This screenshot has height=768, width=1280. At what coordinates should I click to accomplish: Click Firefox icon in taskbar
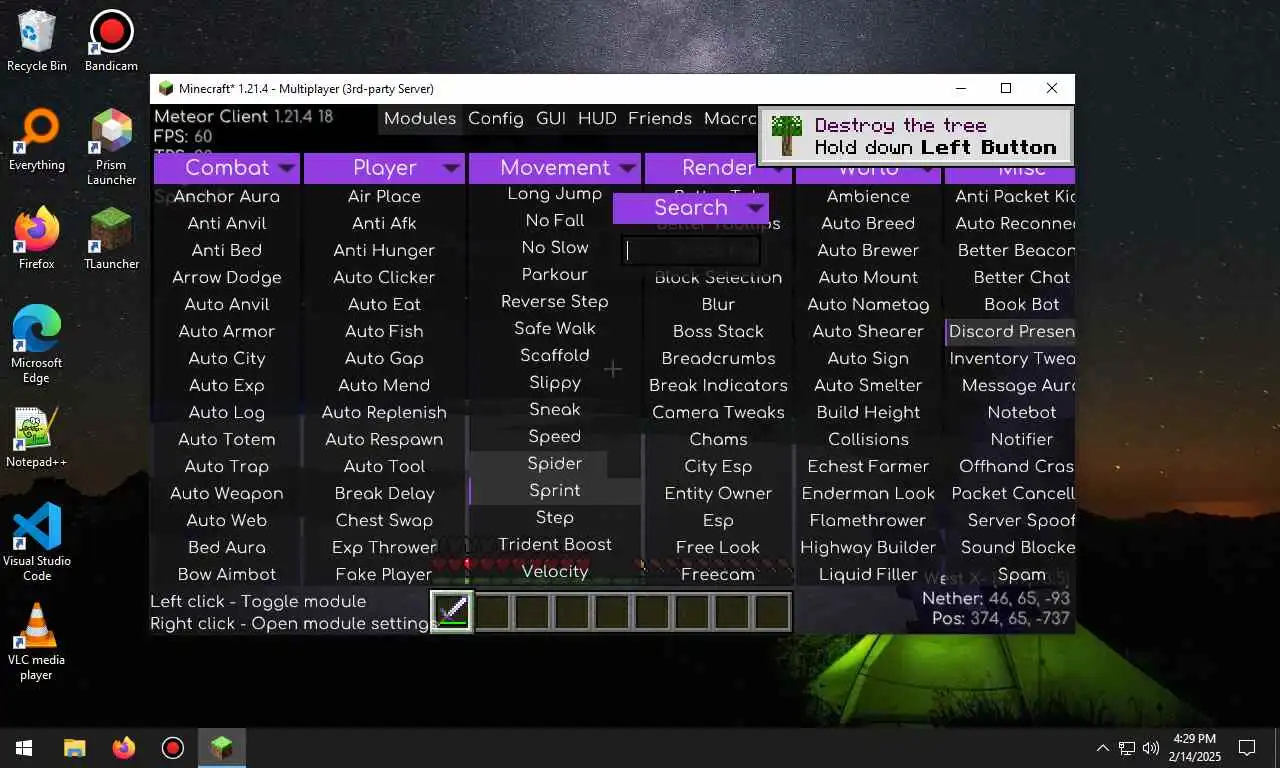coord(124,748)
